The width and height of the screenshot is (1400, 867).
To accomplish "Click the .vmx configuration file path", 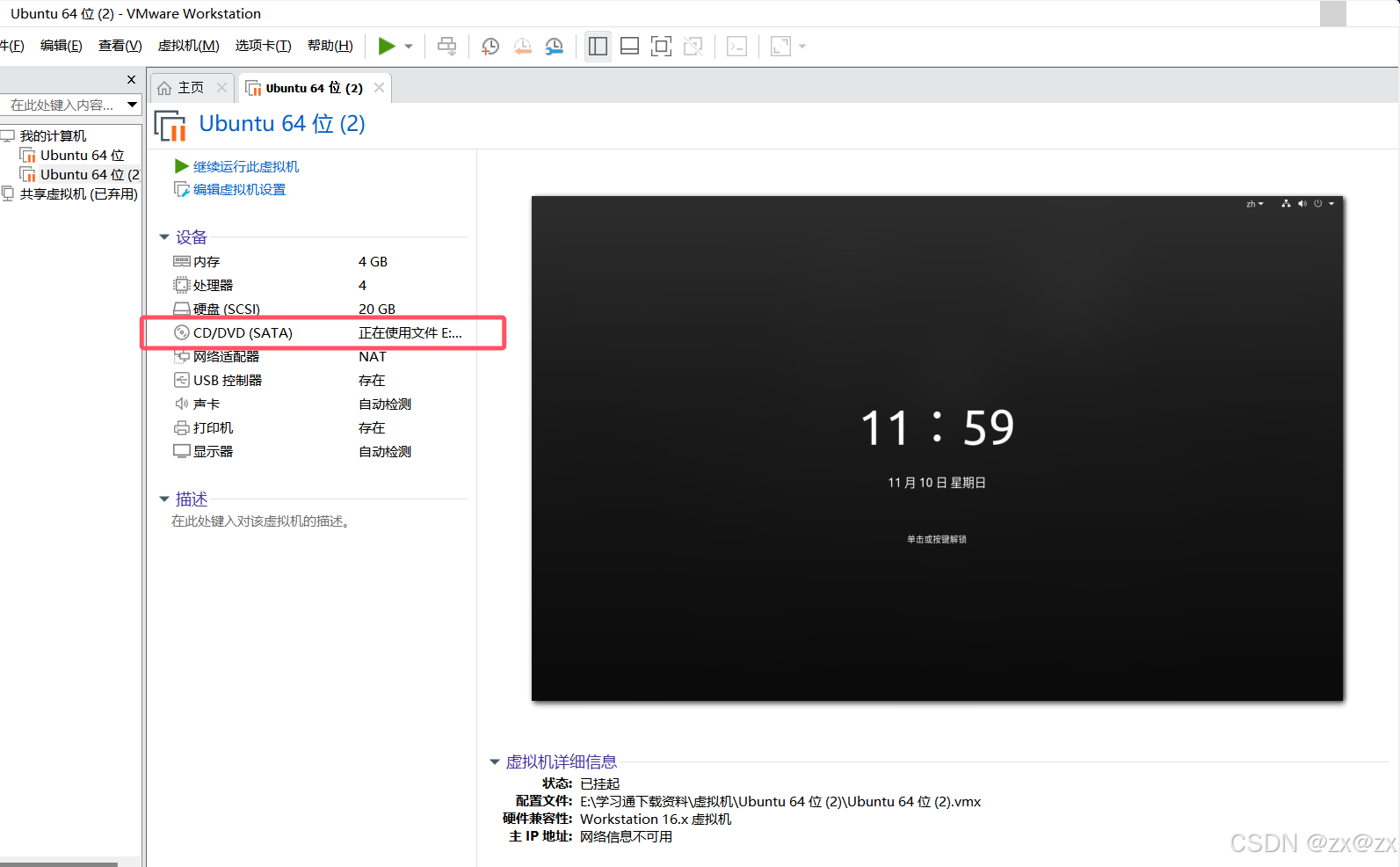I will pyautogui.click(x=780, y=802).
